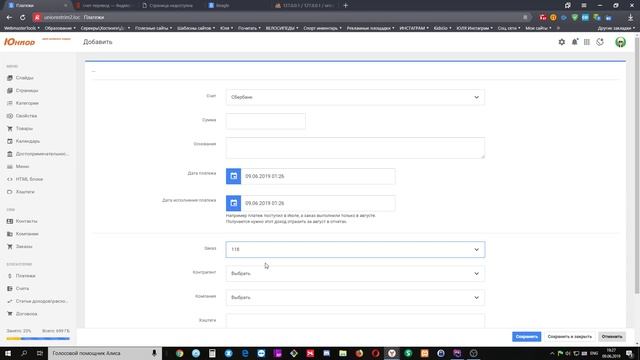Click the Дата платежа date field

(318, 176)
